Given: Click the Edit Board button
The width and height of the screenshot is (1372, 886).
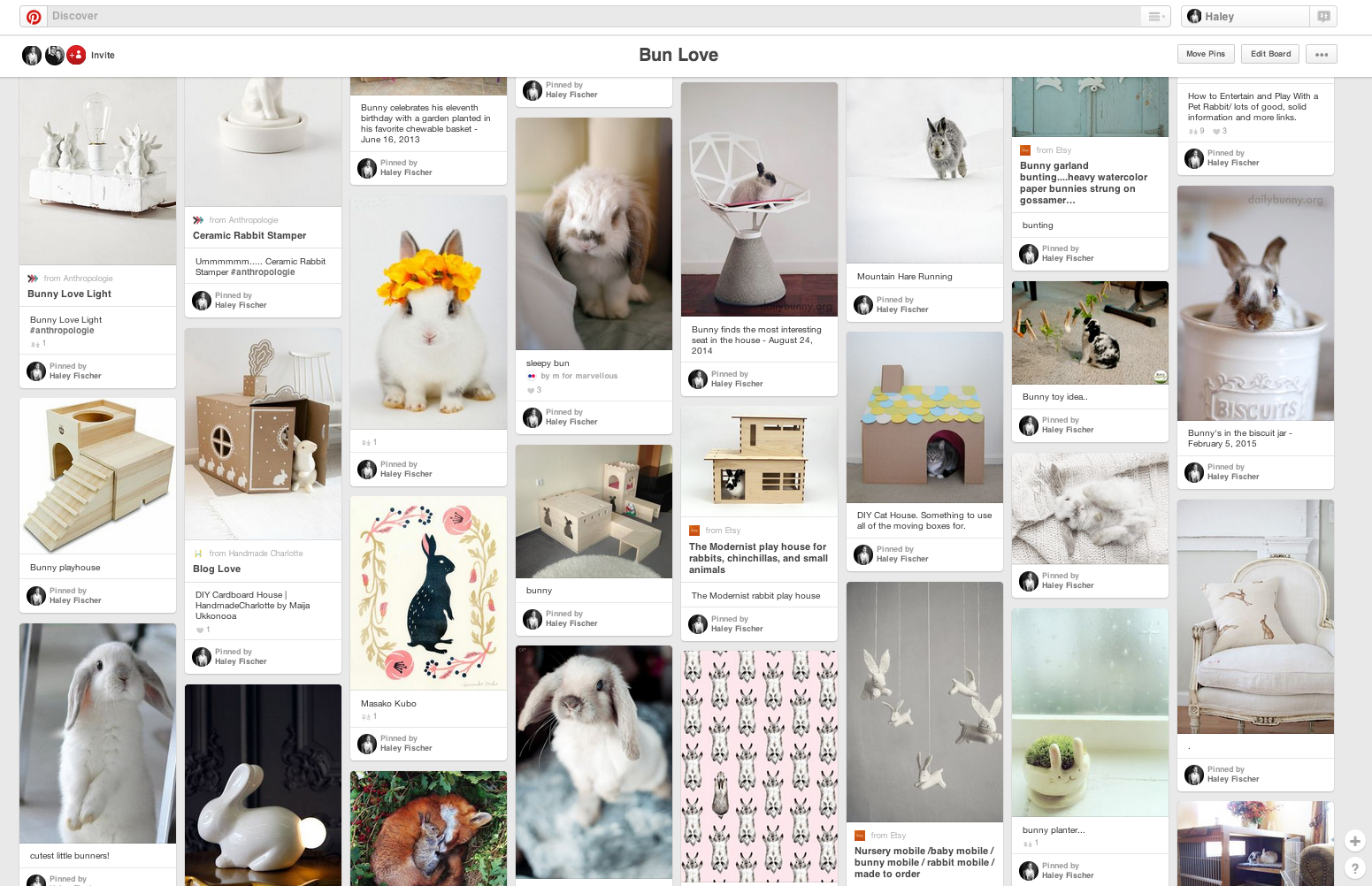Looking at the screenshot, I should click(1270, 54).
